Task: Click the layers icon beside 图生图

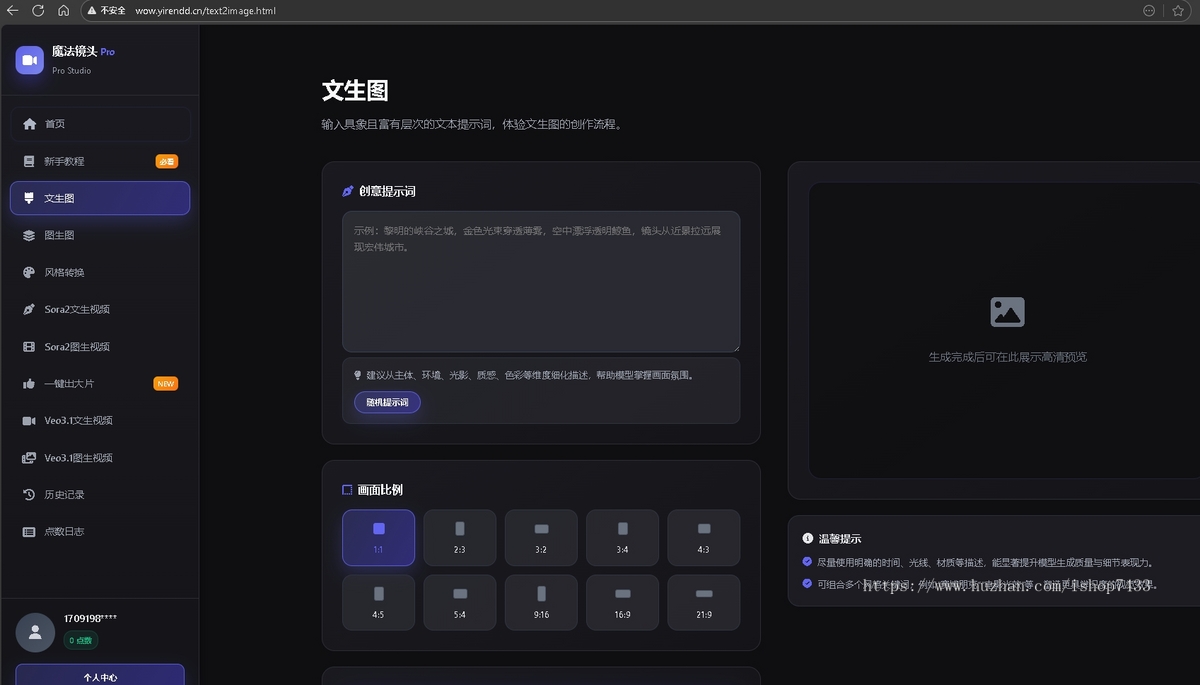Action: tap(29, 235)
